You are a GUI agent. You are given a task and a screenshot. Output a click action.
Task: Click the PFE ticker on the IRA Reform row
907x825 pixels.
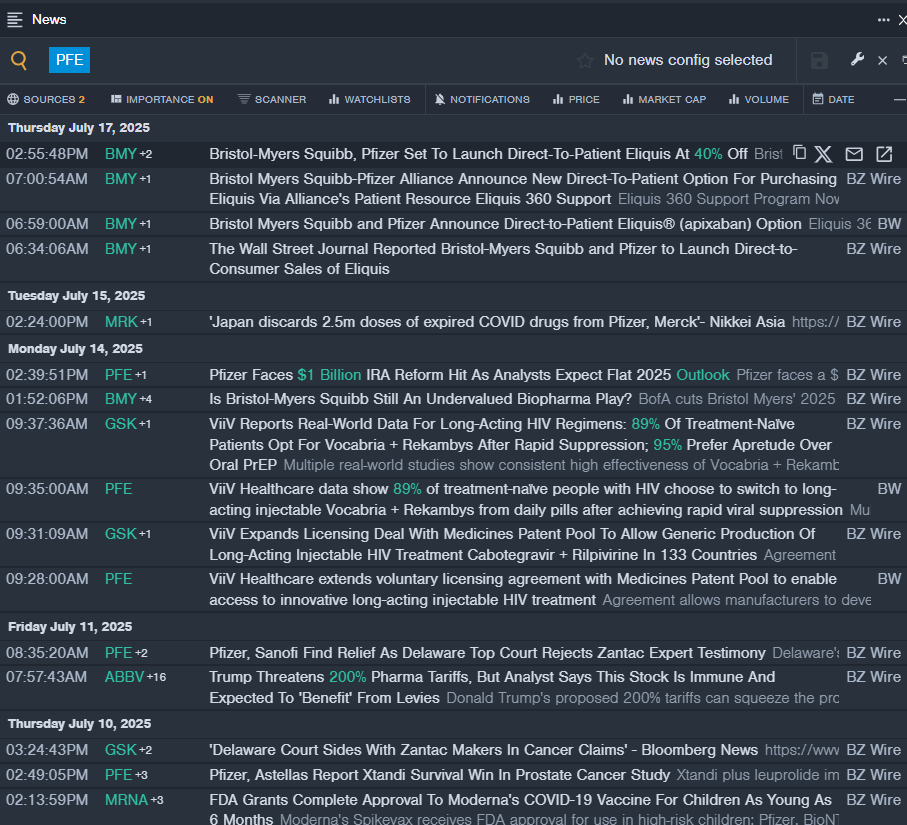[119, 375]
